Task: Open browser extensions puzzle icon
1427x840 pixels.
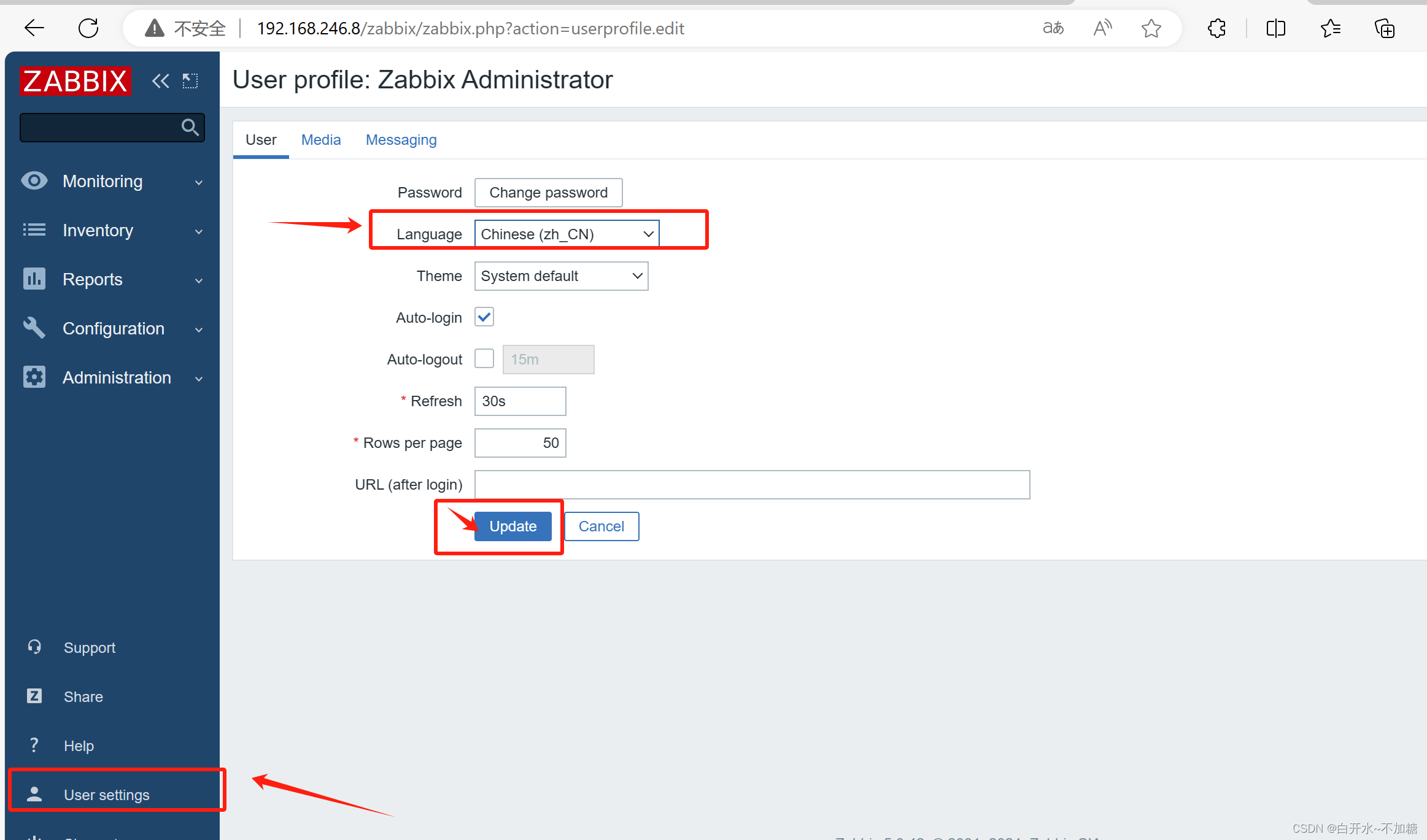Action: click(x=1217, y=28)
